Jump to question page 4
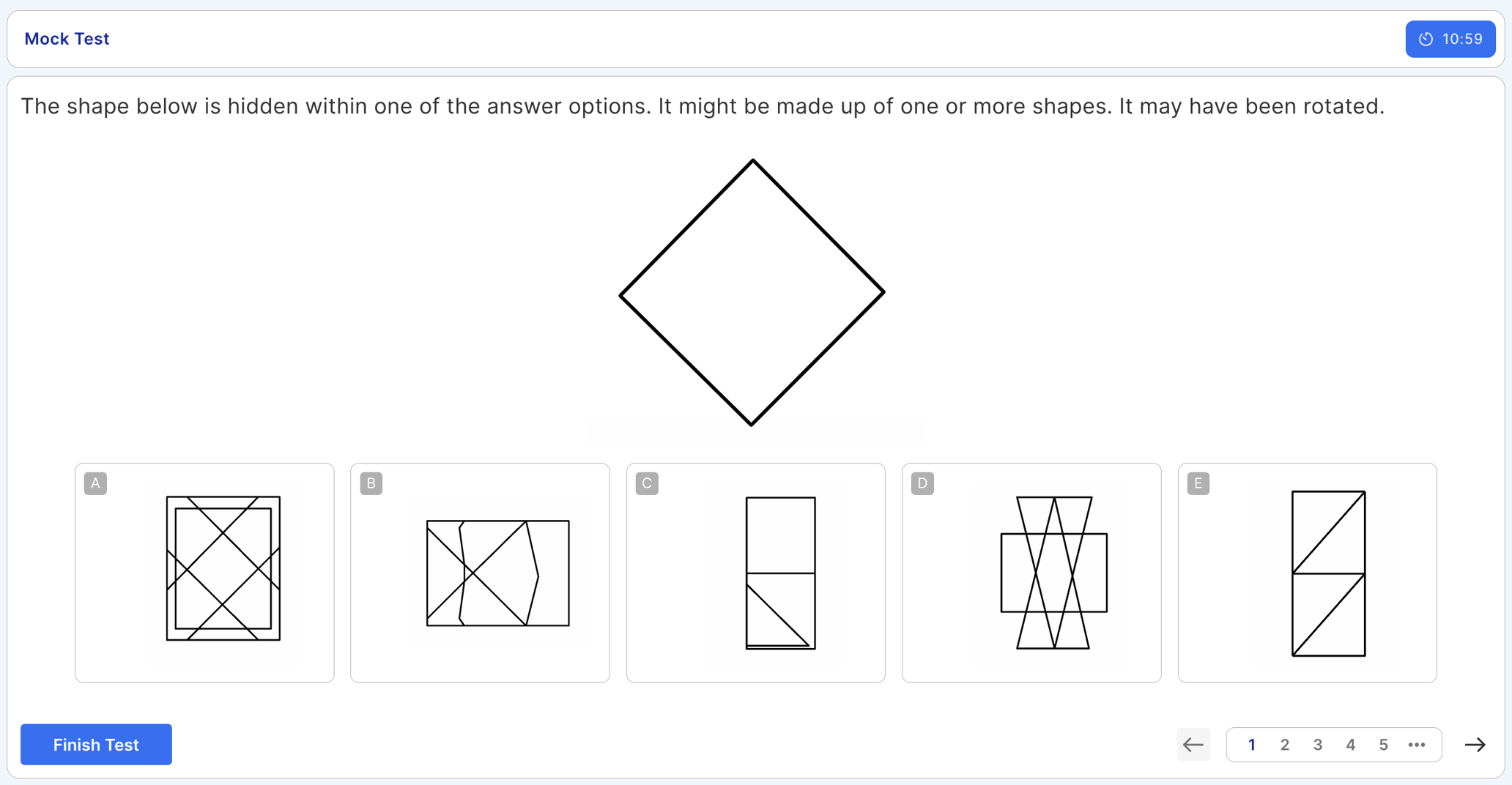Image resolution: width=1512 pixels, height=785 pixels. (1351, 745)
